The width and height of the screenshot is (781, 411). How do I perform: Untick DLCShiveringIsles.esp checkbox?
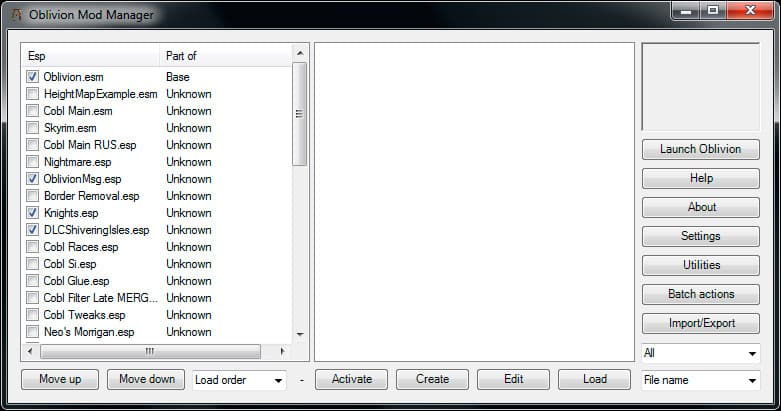tap(32, 230)
